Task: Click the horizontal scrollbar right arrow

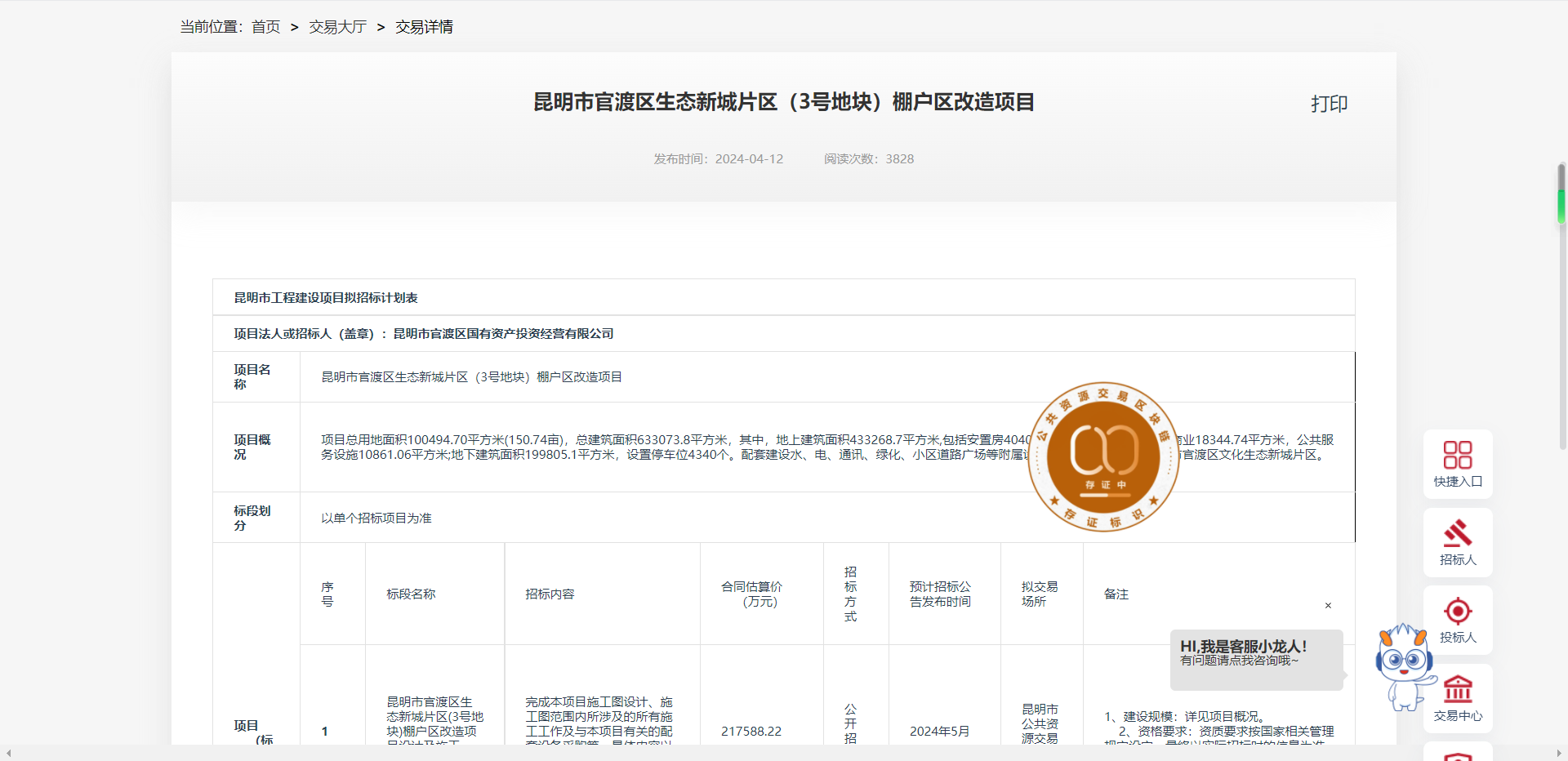Action: pos(1559,754)
